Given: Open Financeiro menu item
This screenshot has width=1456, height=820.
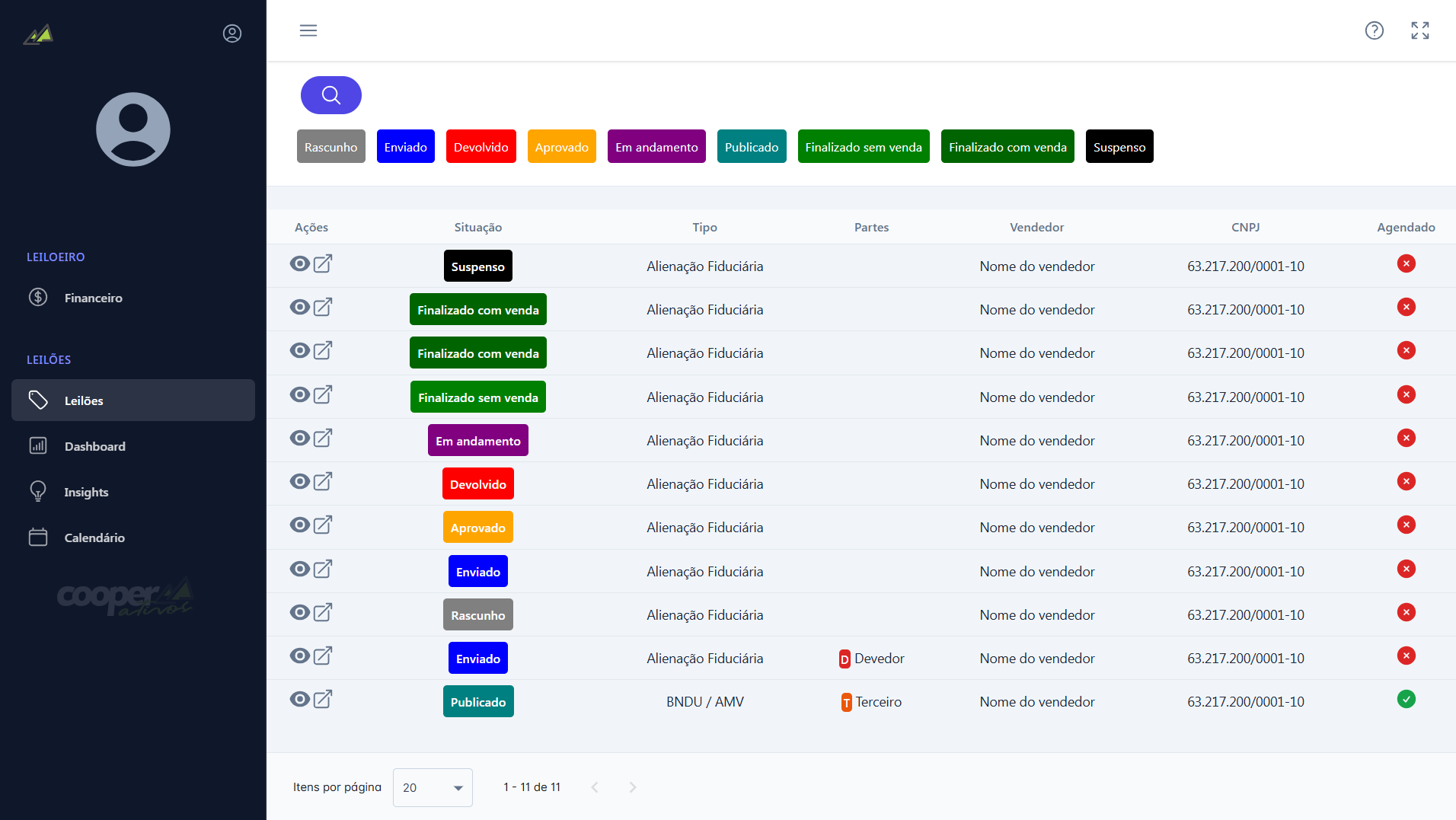Looking at the screenshot, I should [x=133, y=298].
